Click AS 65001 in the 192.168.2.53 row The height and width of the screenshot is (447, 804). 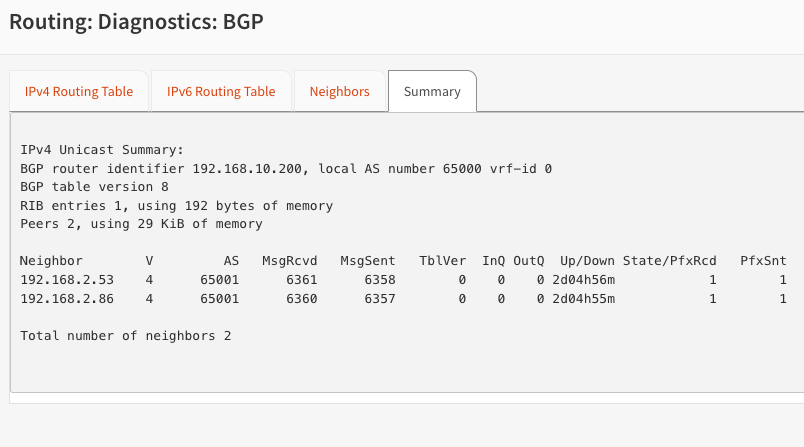[219, 280]
